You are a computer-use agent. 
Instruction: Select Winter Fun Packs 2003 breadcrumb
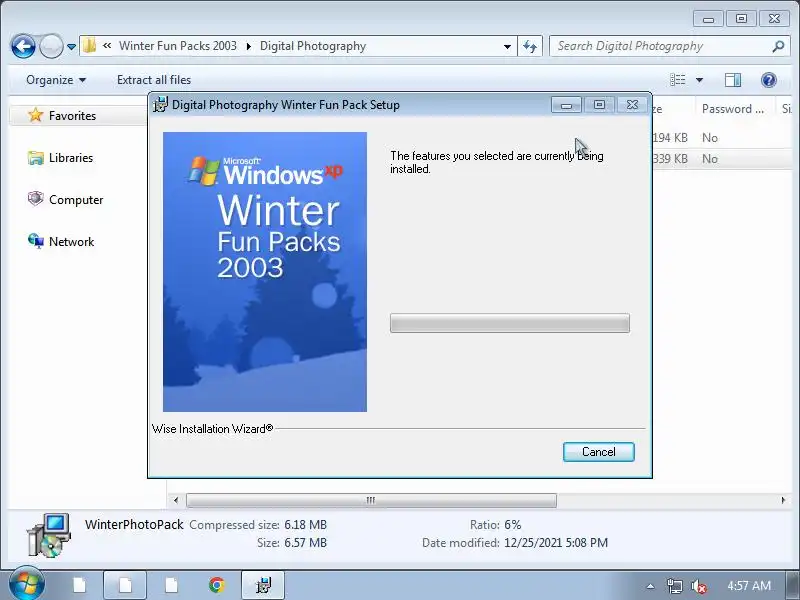[178, 46]
